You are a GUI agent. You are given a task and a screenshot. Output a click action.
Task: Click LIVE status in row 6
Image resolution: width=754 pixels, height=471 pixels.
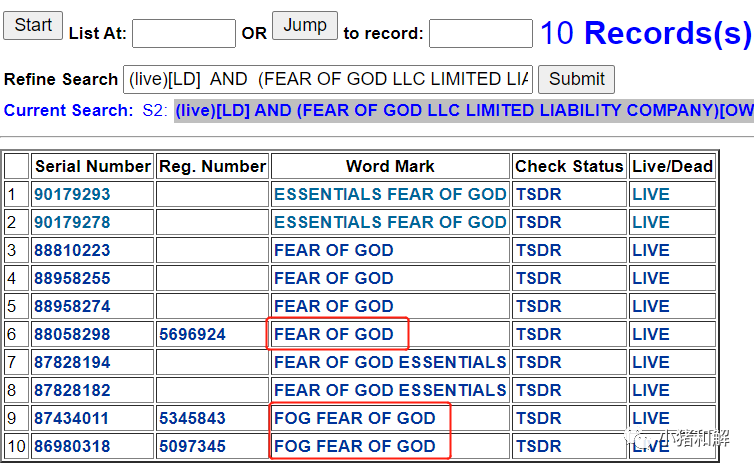651,334
